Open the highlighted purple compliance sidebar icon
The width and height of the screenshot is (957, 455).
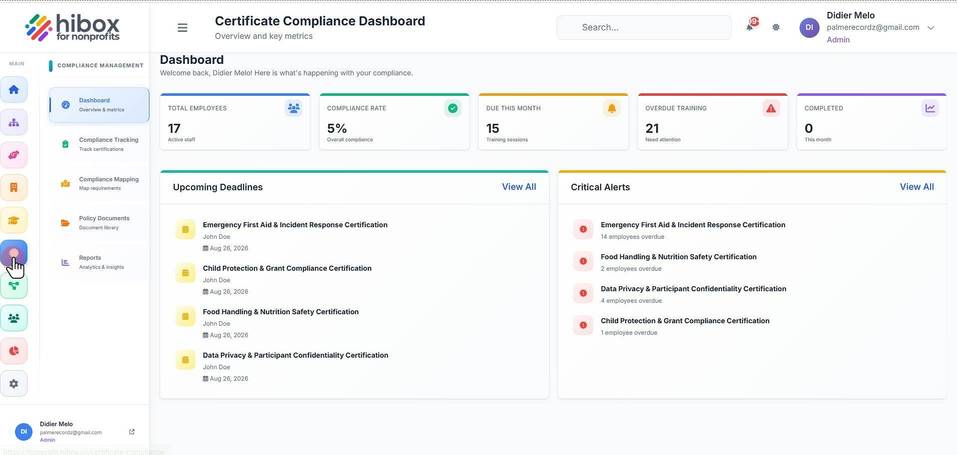[x=14, y=253]
